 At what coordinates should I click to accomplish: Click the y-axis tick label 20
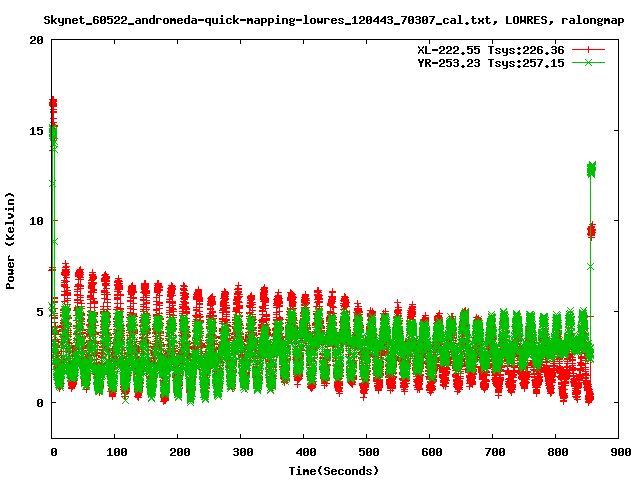[36, 40]
